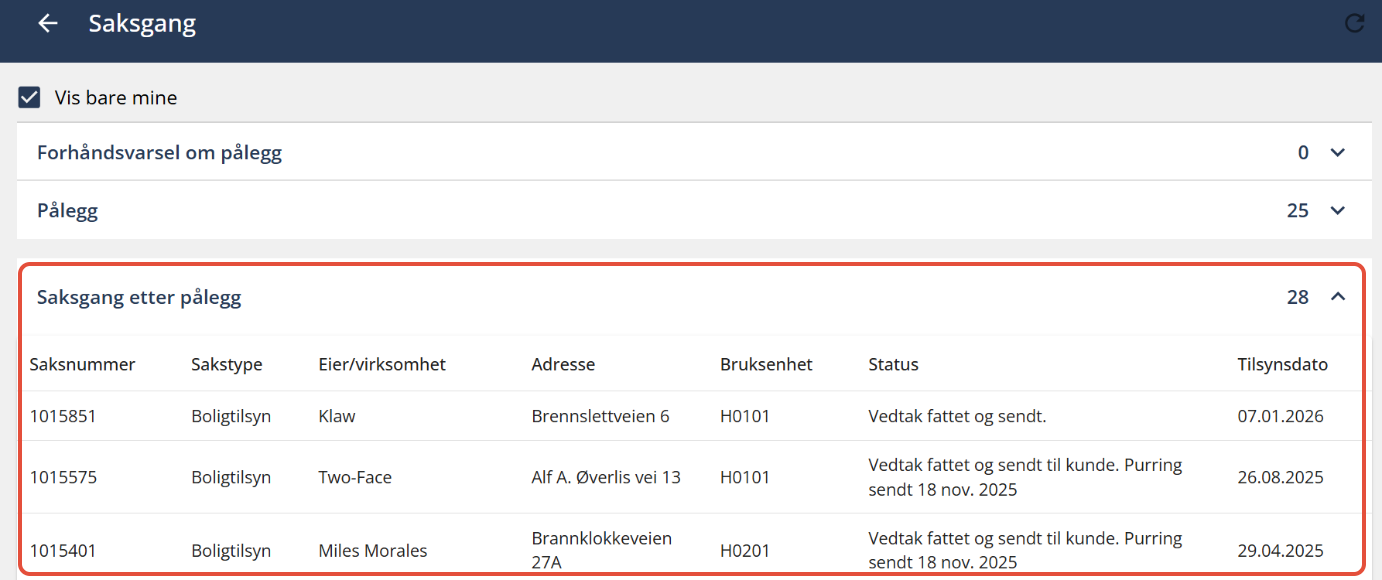Select owner Klaw
Viewport: 1382px width, 580px height.
pos(336,416)
